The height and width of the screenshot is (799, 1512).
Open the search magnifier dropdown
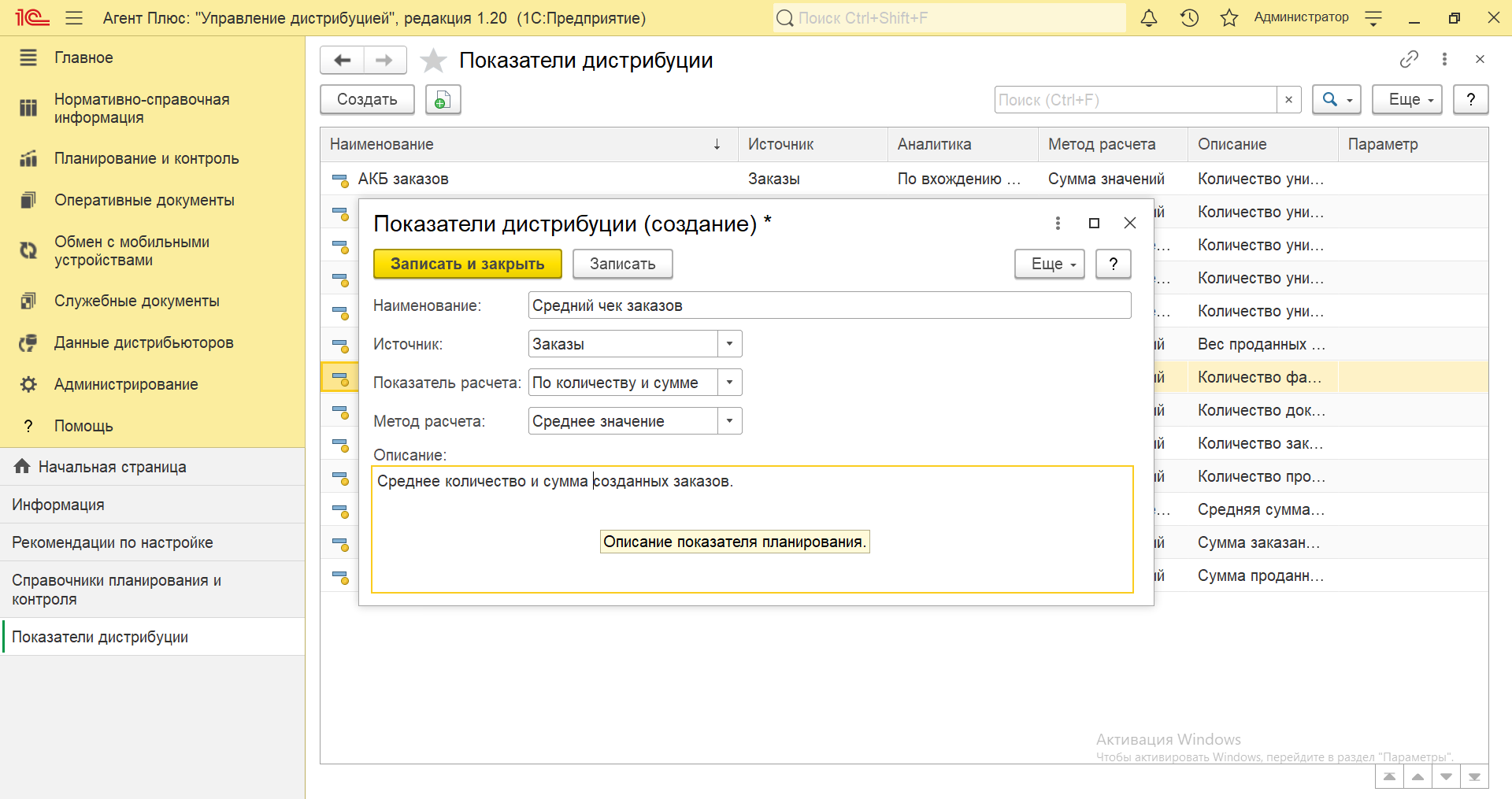click(1337, 100)
